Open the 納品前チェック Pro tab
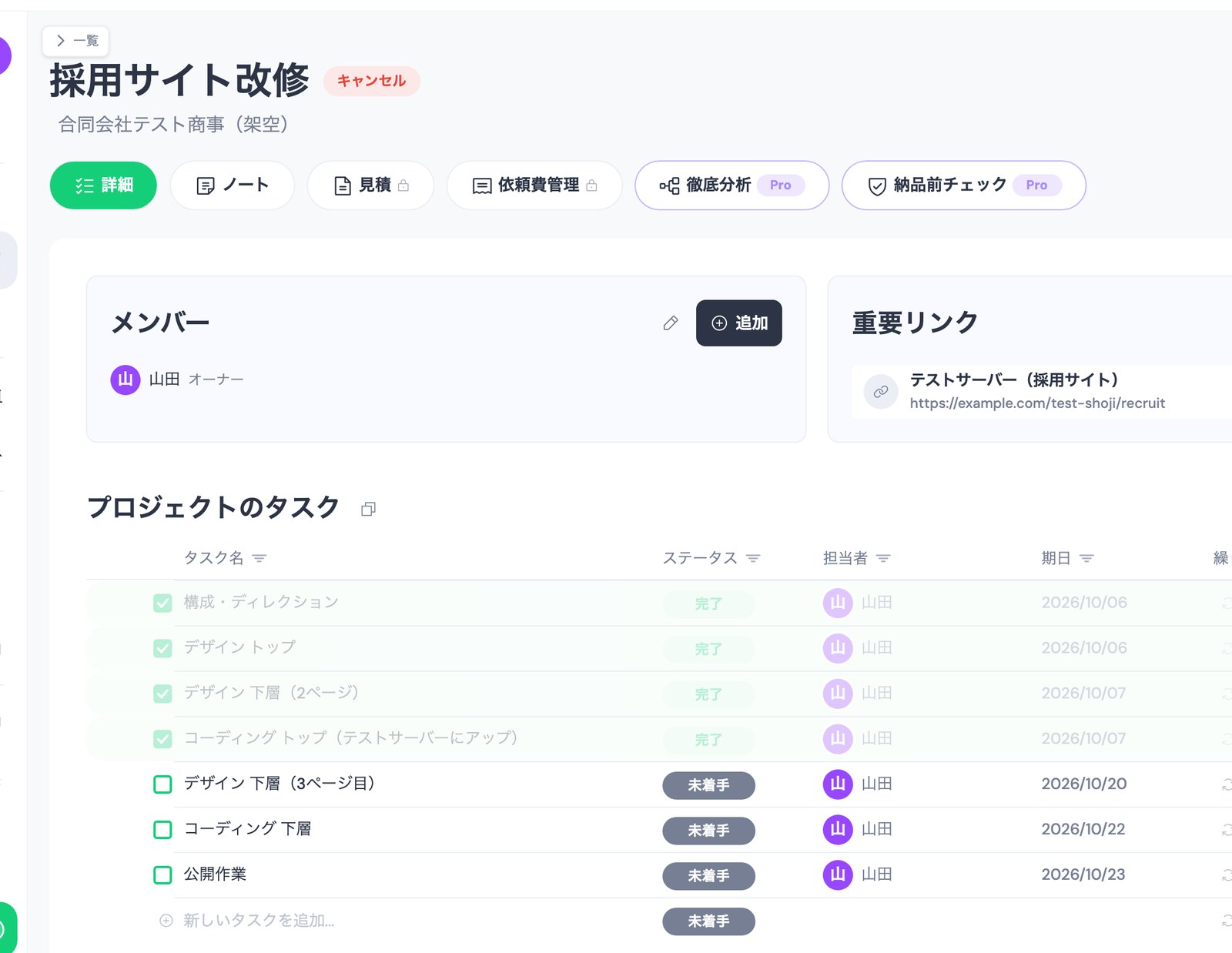The height and width of the screenshot is (953, 1232). coord(964,186)
